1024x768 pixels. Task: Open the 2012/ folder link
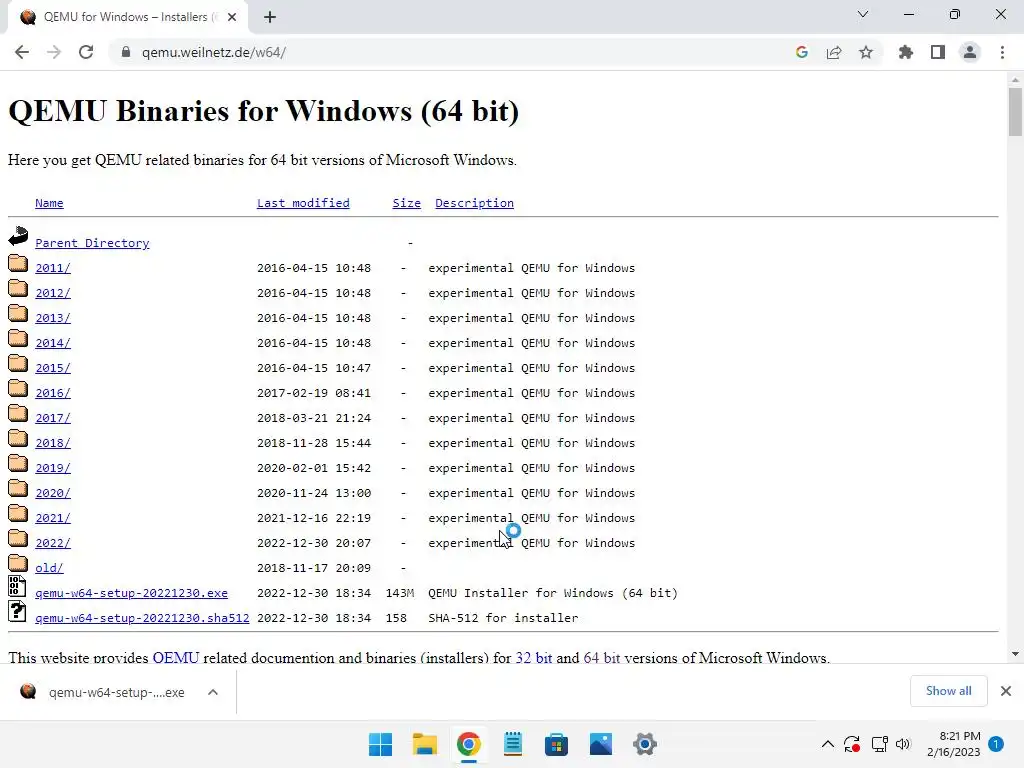[53, 293]
